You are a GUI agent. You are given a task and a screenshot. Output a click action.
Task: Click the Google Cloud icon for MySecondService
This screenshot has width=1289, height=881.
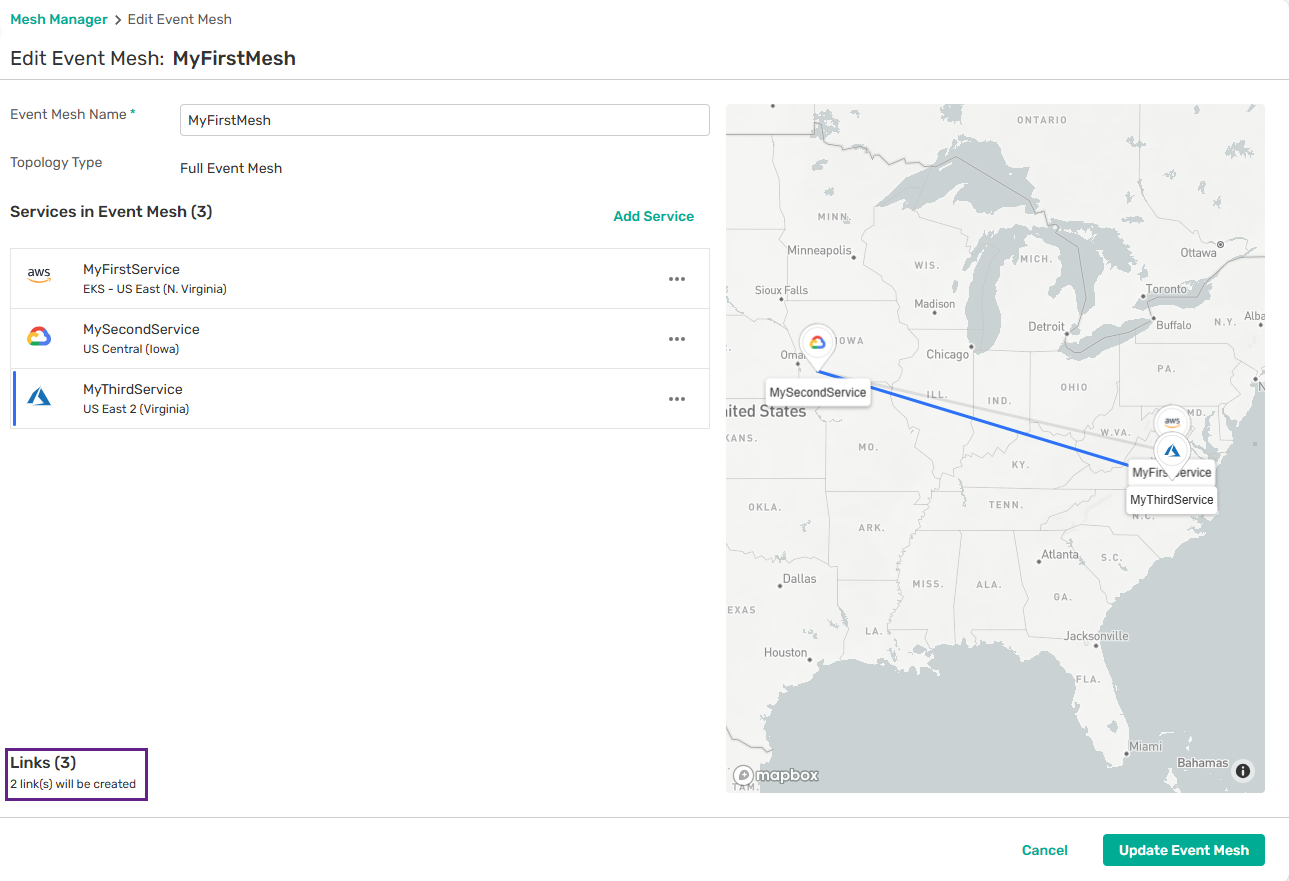(39, 337)
